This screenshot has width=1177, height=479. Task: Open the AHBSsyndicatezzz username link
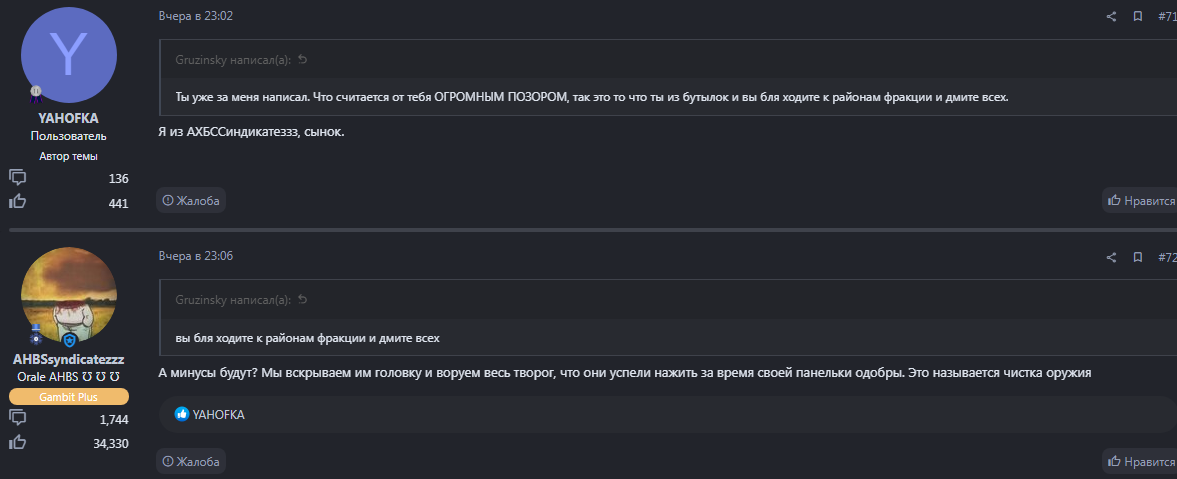point(68,359)
